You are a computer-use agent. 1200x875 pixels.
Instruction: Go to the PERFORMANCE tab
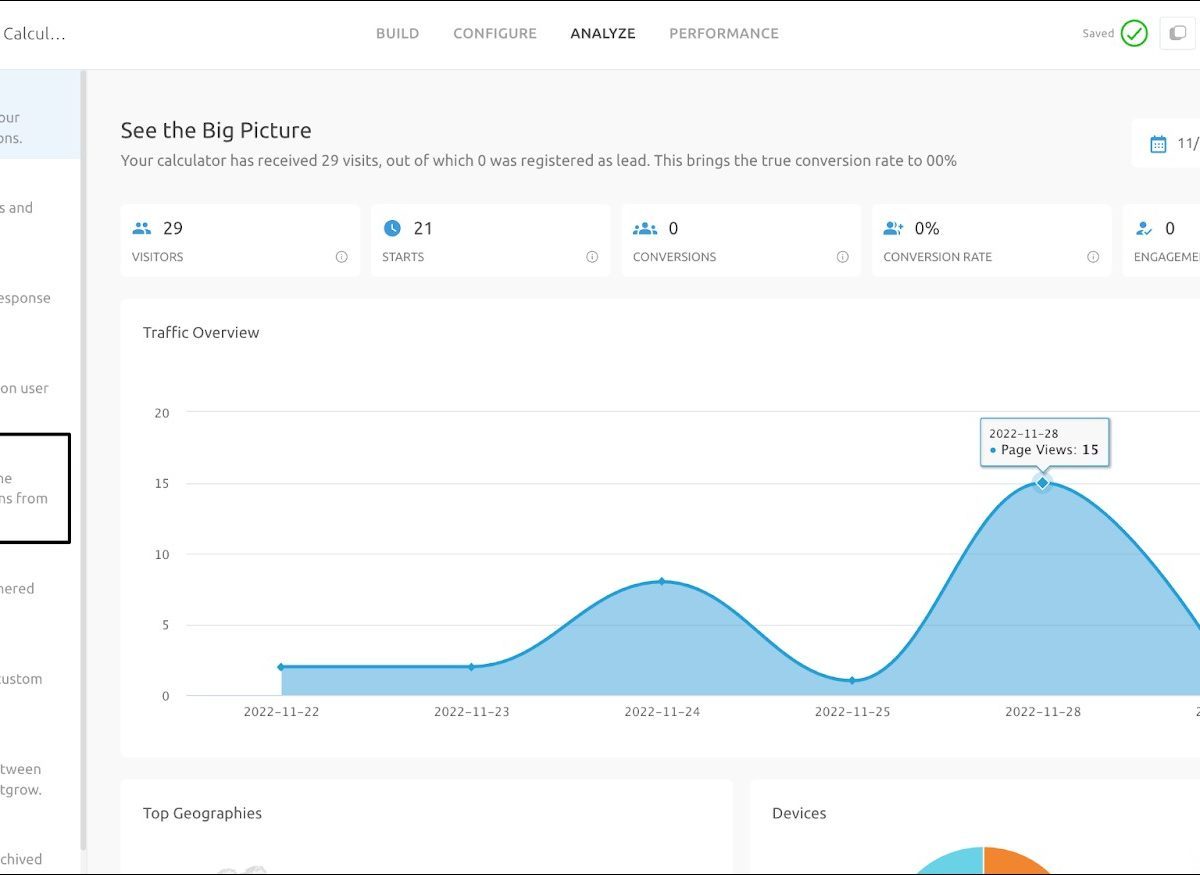(723, 34)
